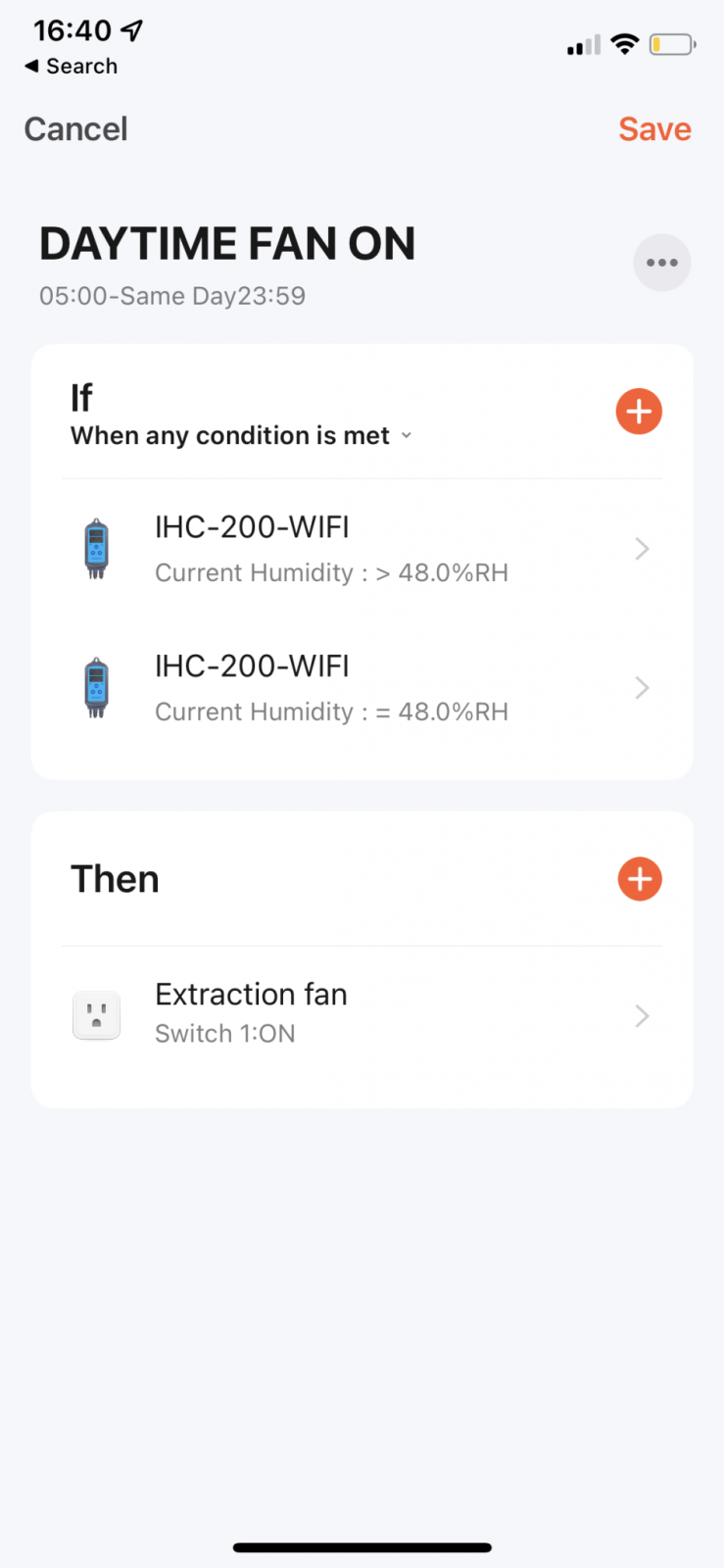Tap the Extraction fan smart plug icon

point(96,1015)
